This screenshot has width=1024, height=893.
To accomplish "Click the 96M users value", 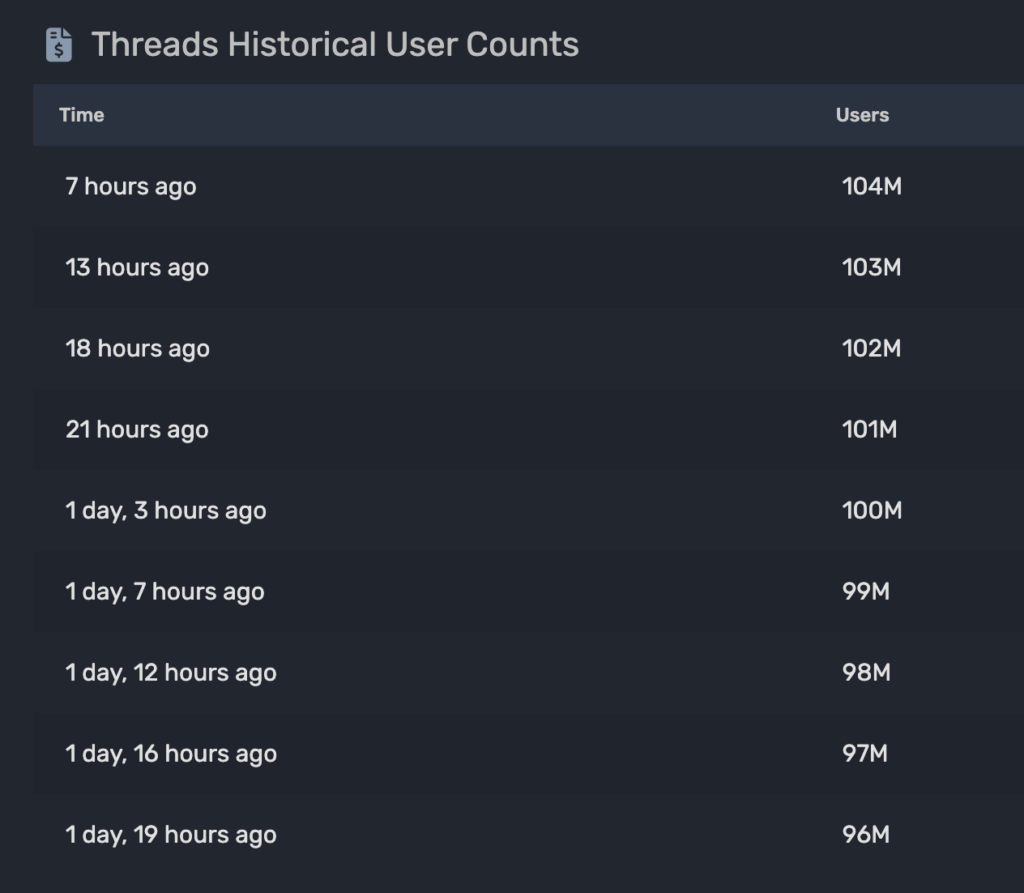I will [866, 834].
